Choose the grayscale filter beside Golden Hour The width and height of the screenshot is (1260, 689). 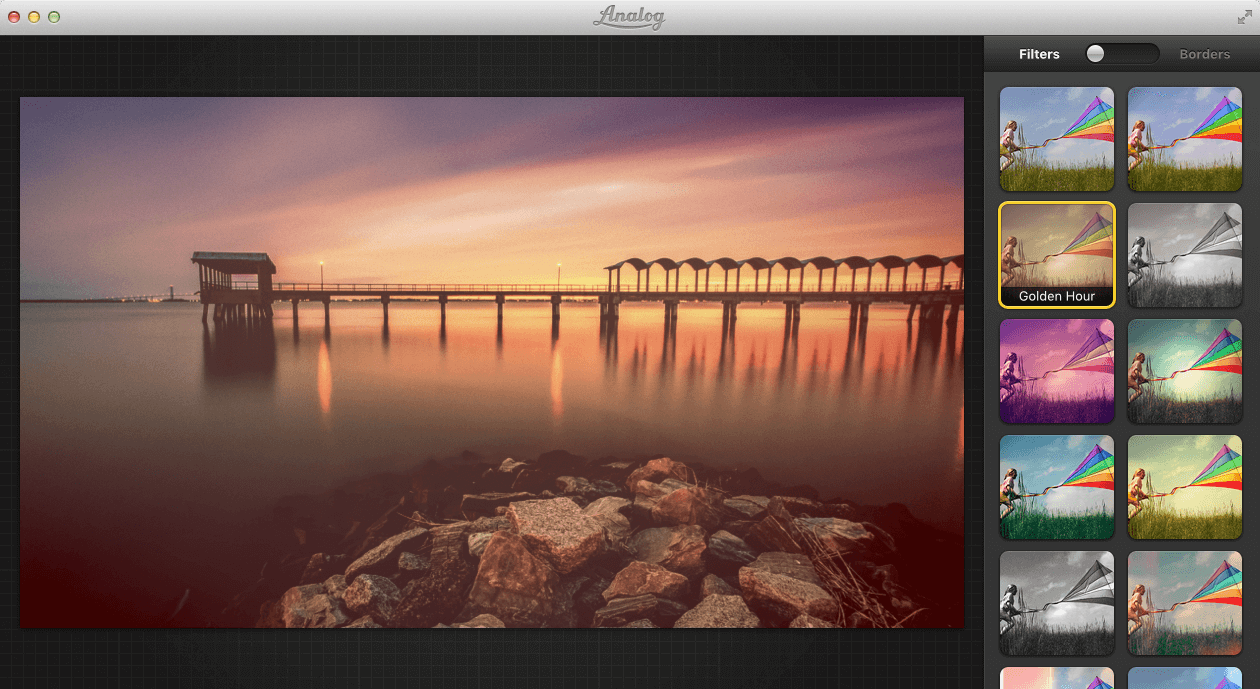click(x=1185, y=255)
